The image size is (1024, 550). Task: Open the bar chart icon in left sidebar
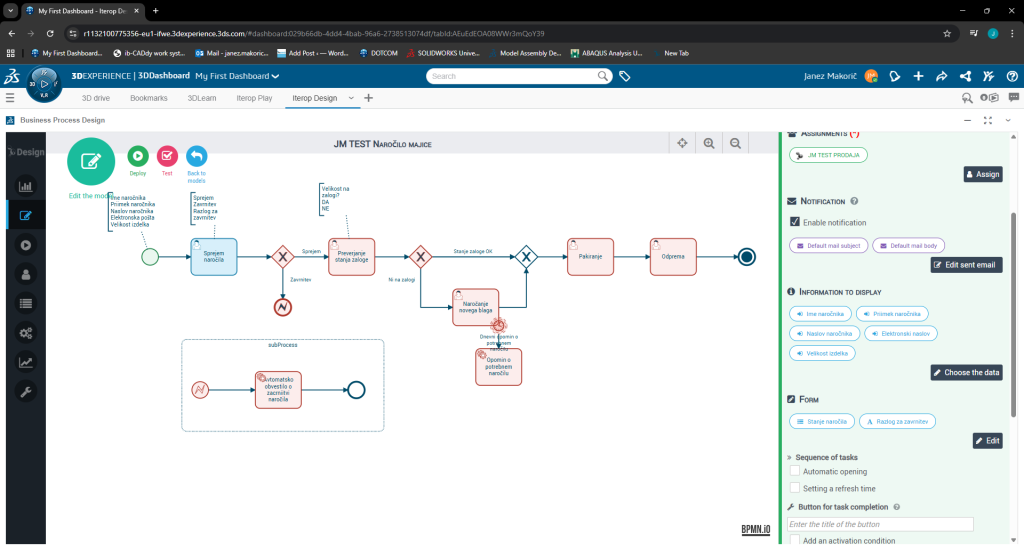(26, 185)
